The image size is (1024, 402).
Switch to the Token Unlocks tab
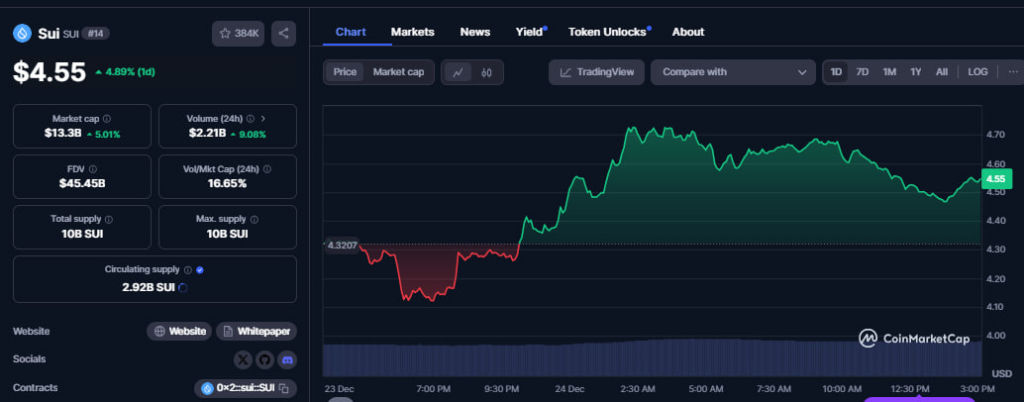pyautogui.click(x=607, y=32)
